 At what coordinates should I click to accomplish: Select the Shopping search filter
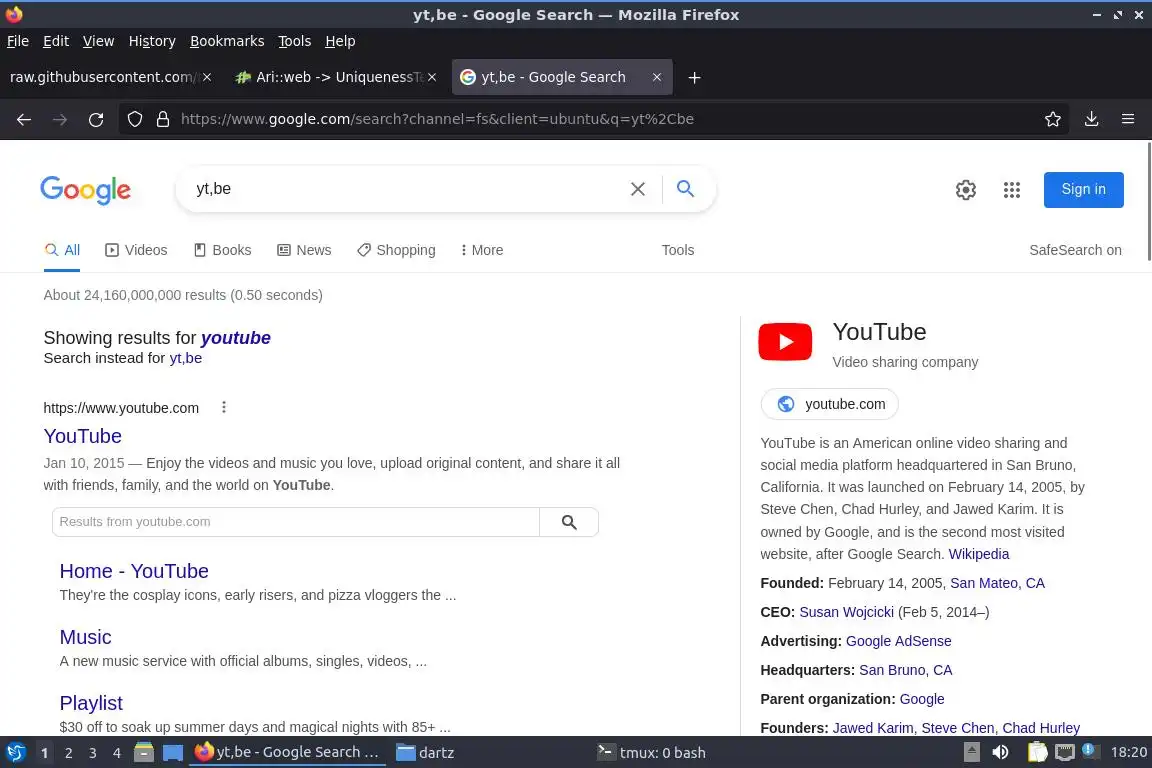(x=397, y=250)
